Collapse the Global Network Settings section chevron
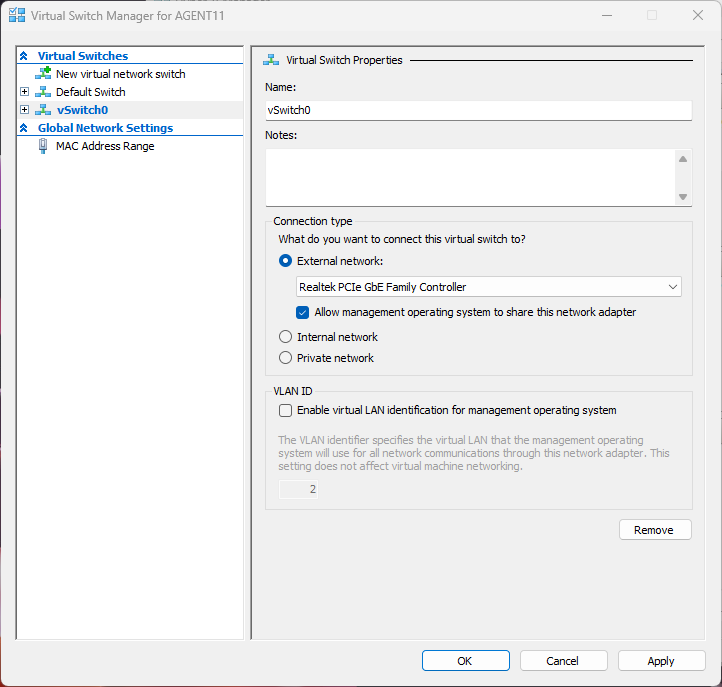The image size is (722, 687). tap(24, 128)
